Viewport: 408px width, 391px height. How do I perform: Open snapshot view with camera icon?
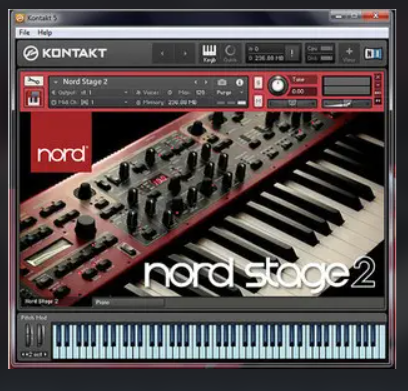(x=222, y=82)
